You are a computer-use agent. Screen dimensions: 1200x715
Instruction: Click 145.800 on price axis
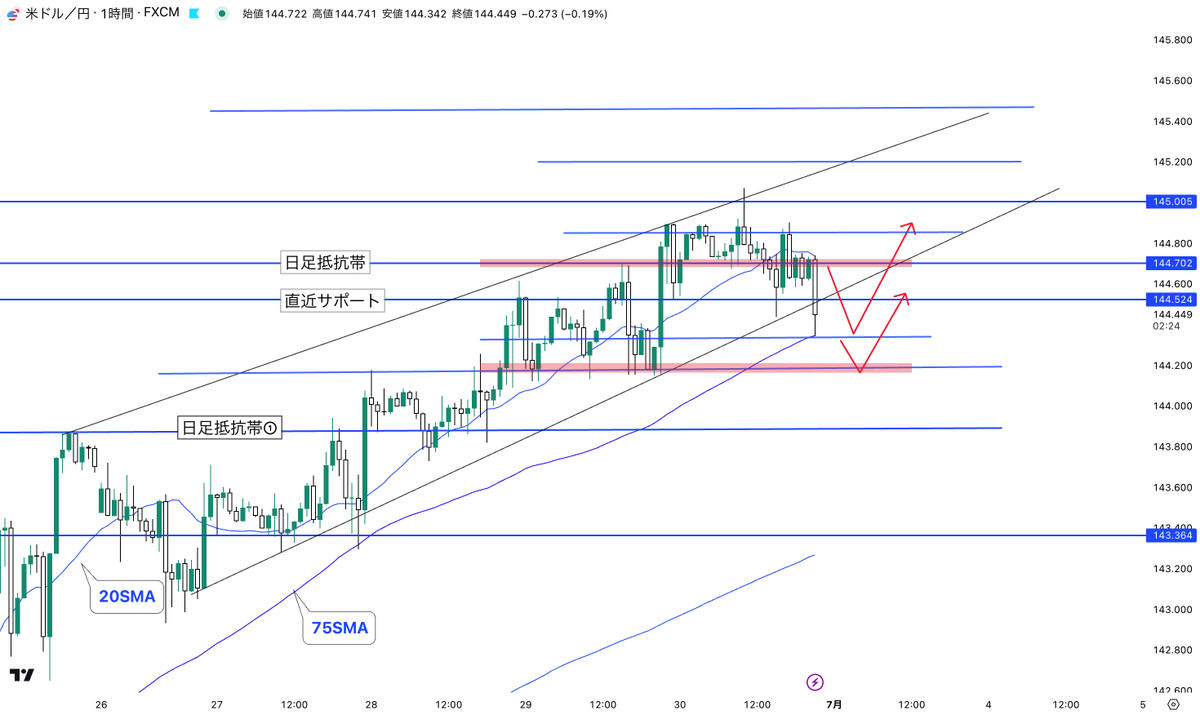[x=1170, y=40]
